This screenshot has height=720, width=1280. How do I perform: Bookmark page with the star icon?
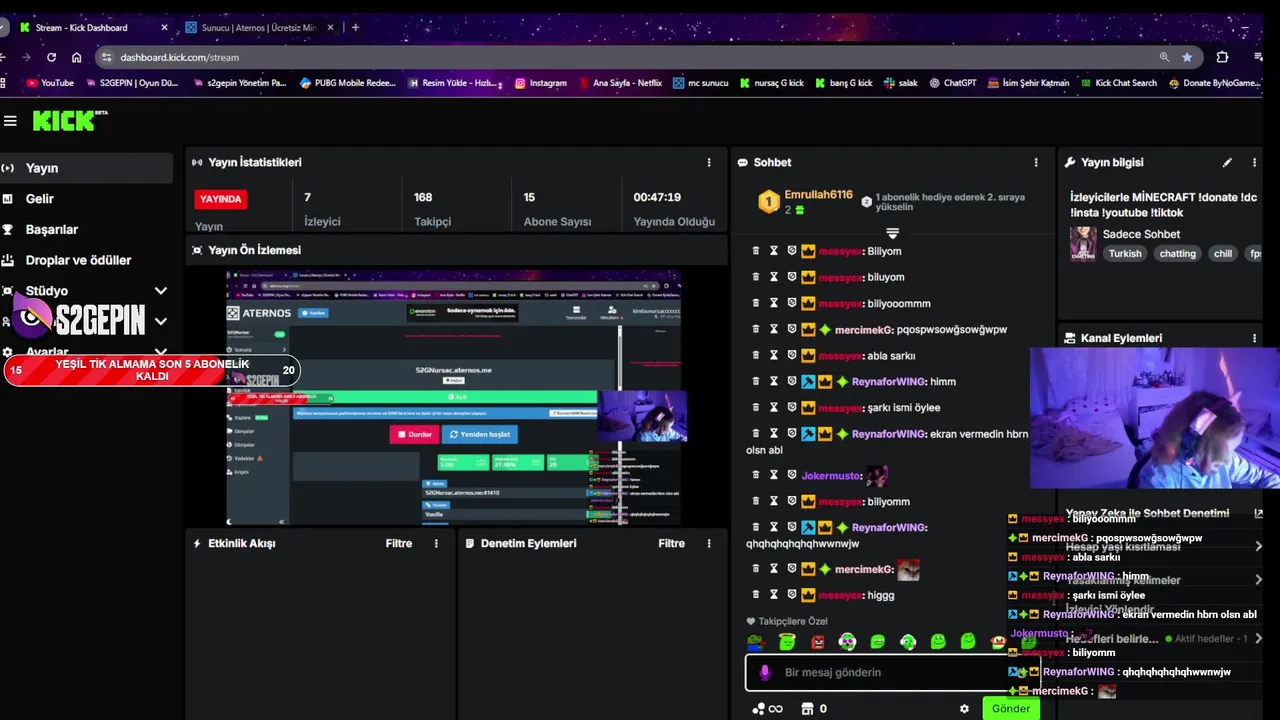click(1187, 57)
